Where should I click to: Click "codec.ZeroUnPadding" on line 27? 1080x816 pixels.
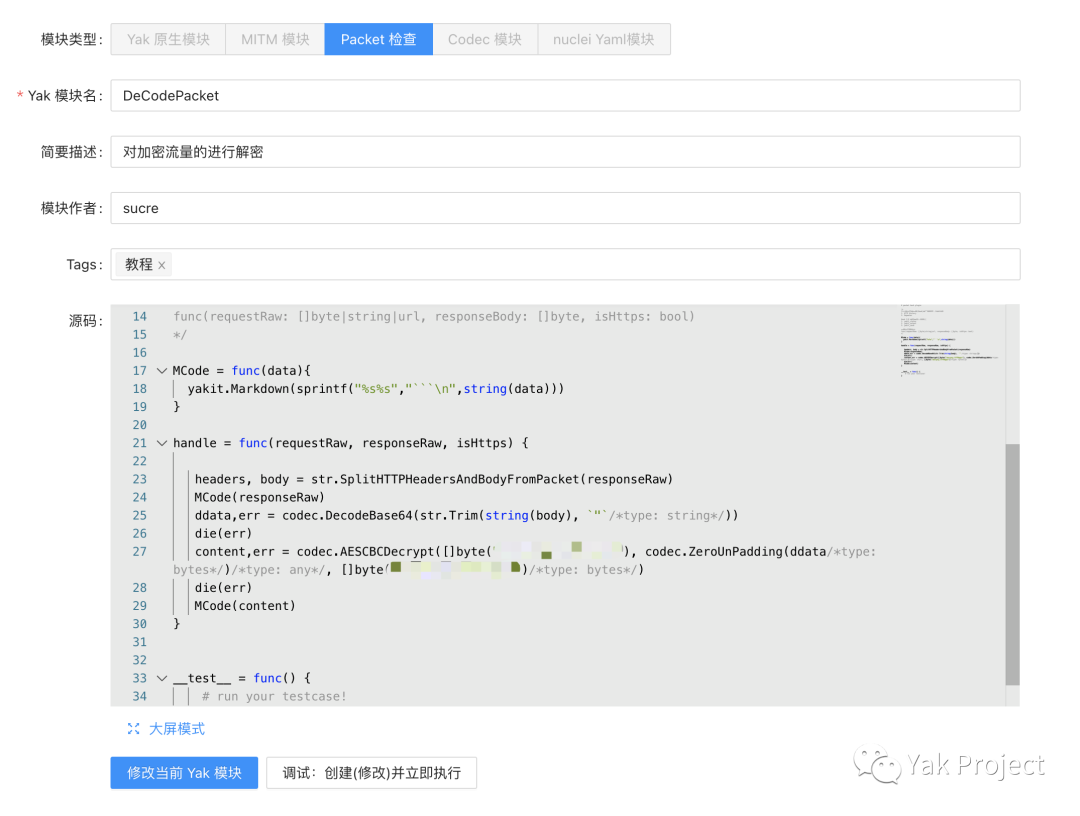(714, 552)
